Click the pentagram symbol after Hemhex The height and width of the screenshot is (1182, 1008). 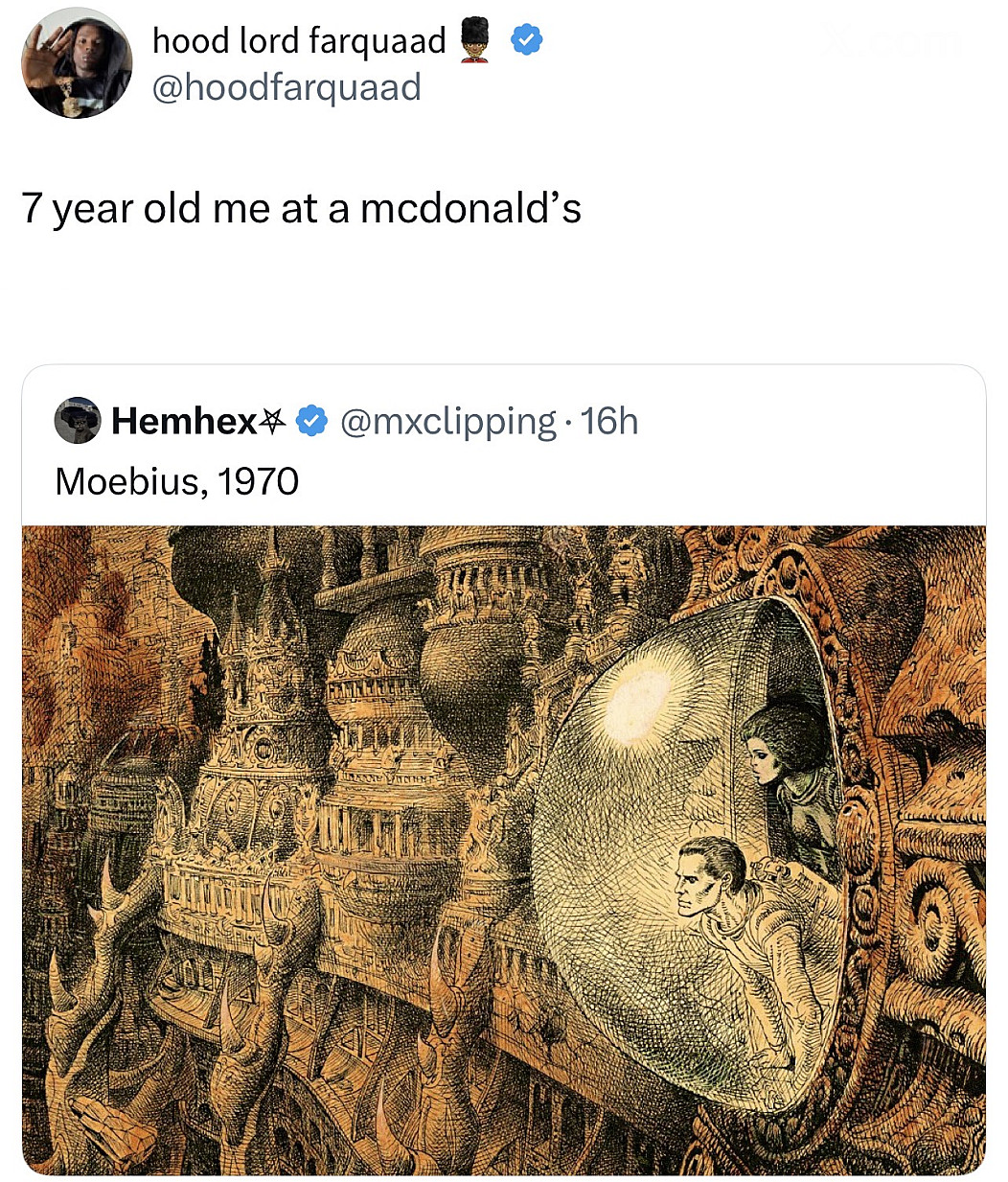coord(273,420)
